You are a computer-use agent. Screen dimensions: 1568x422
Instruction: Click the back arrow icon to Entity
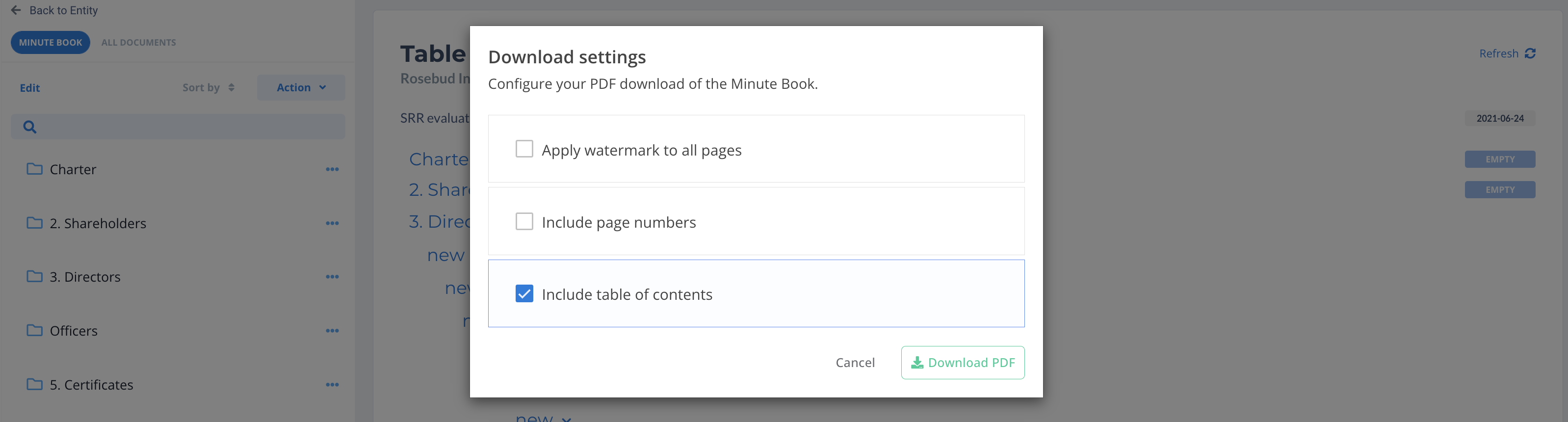16,10
